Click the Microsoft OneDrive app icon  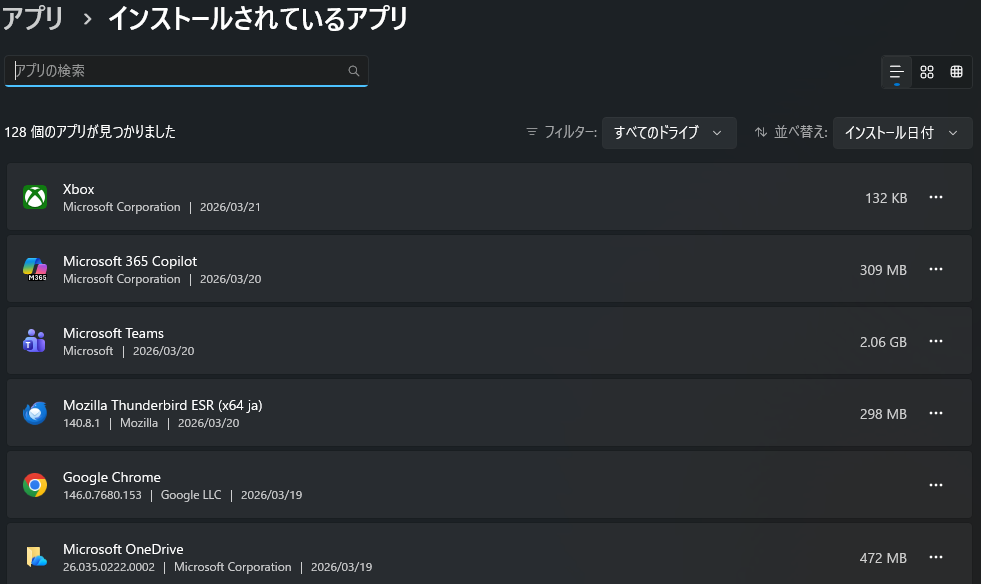[35, 557]
